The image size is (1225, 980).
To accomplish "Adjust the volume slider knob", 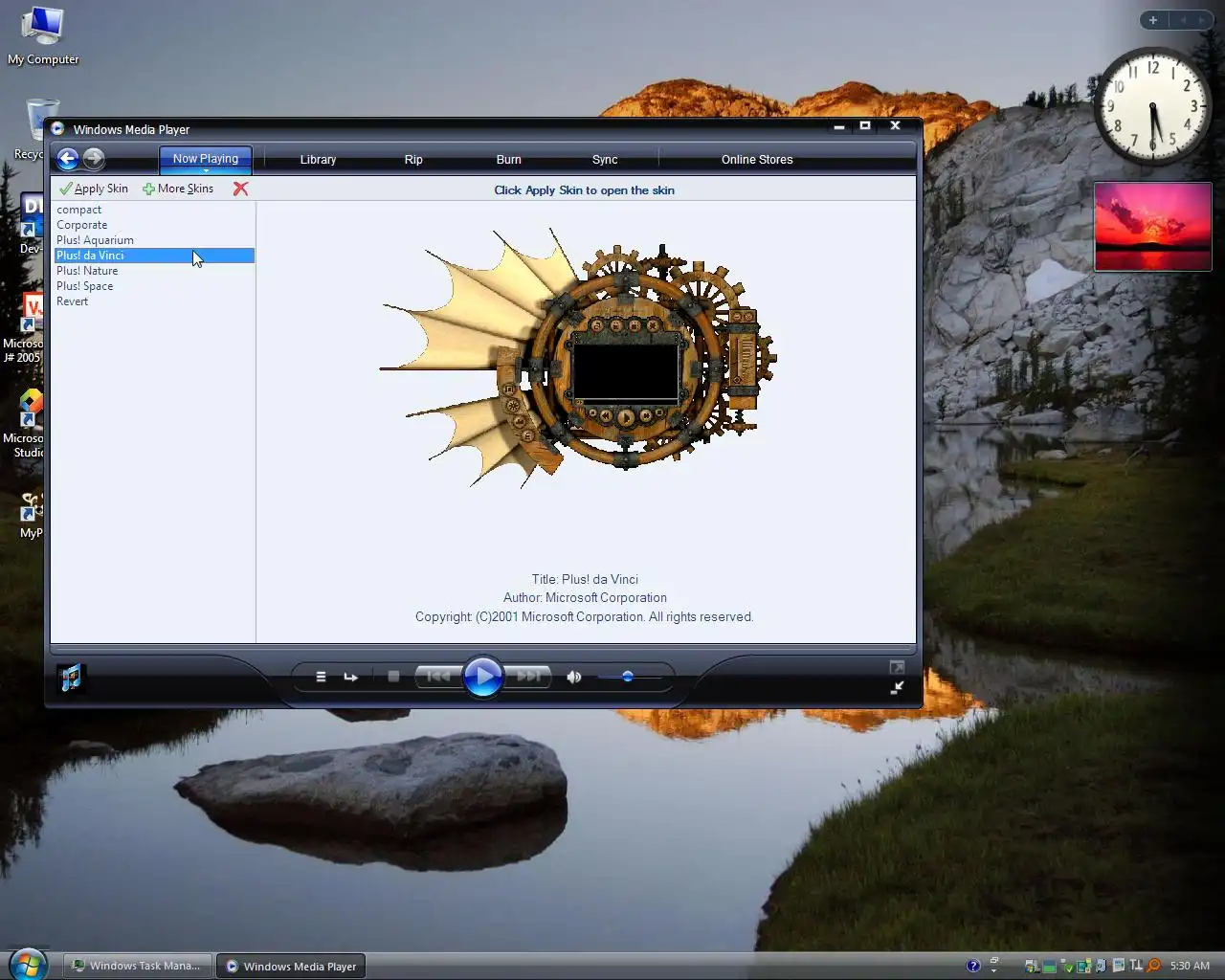I will (627, 677).
